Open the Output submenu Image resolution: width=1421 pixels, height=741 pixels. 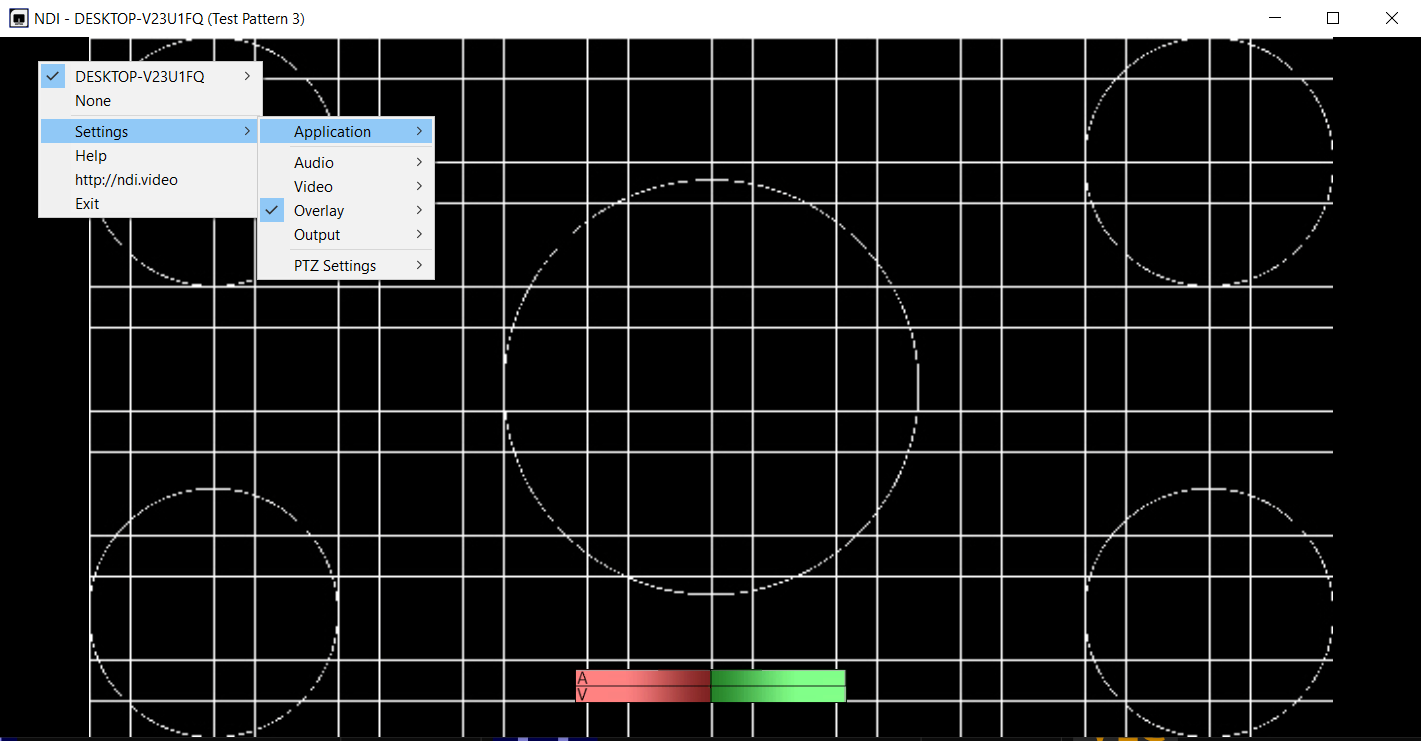(317, 235)
